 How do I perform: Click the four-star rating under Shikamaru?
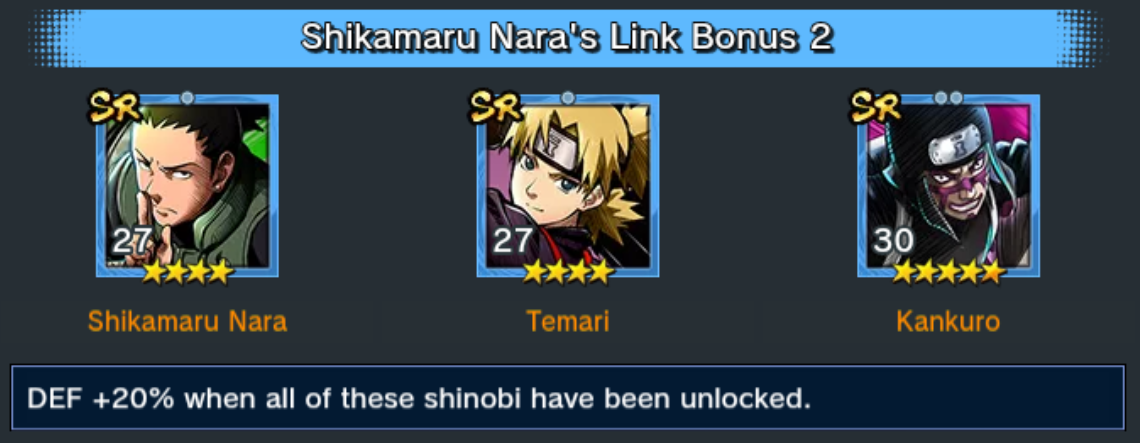point(188,272)
